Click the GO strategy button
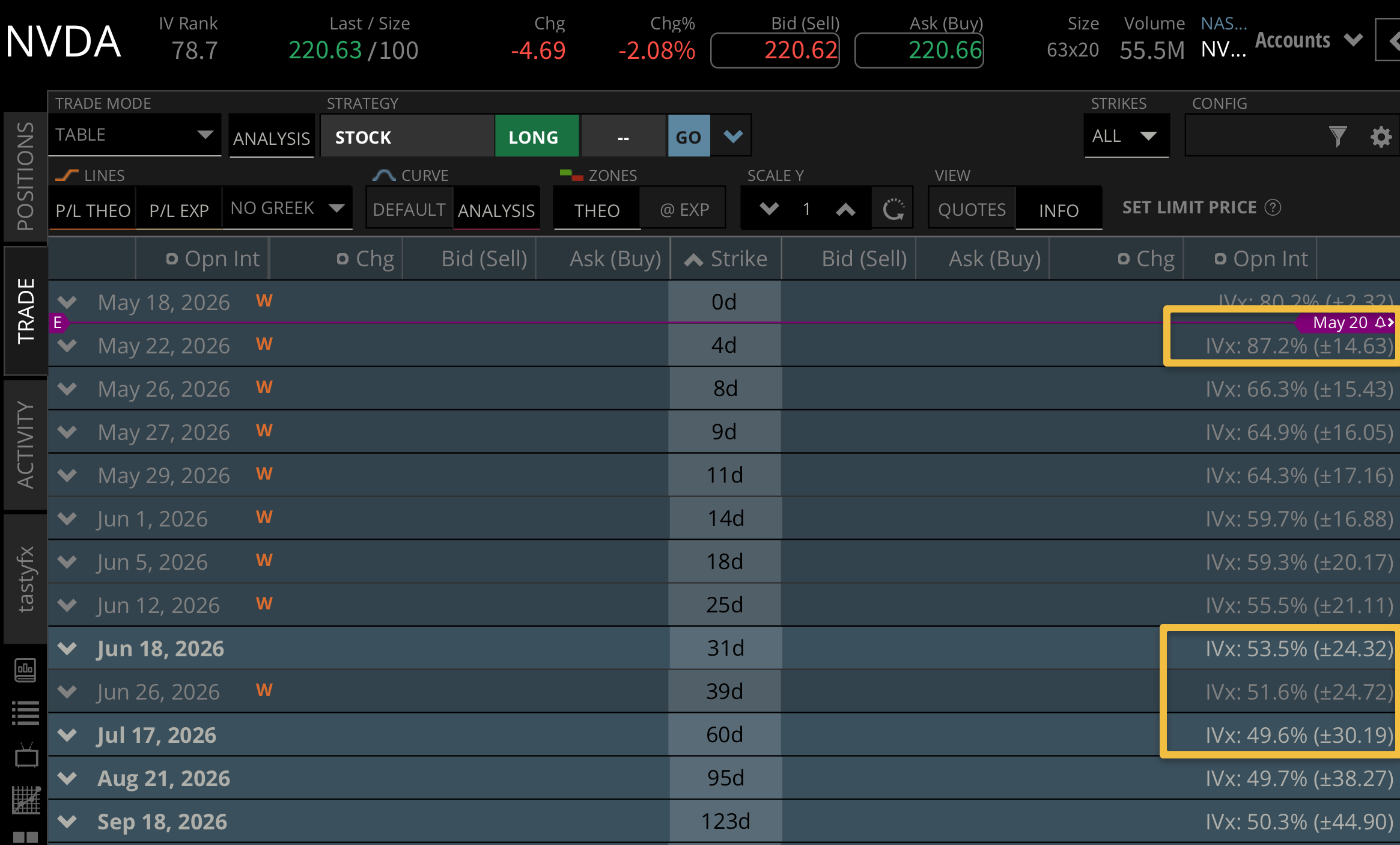The image size is (1400, 845). [x=689, y=136]
